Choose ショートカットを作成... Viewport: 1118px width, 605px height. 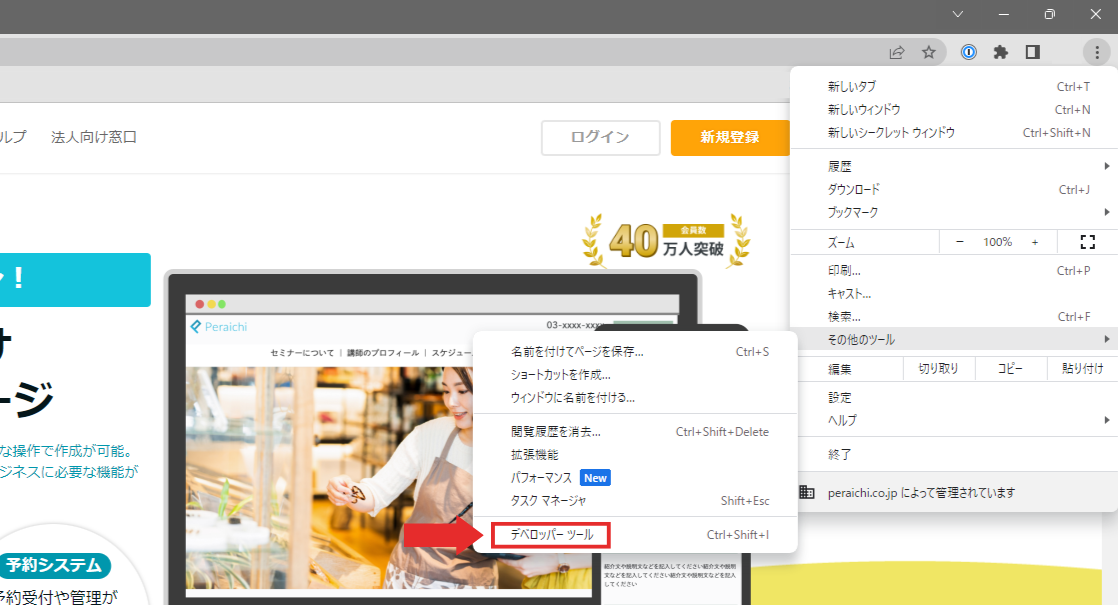point(635,375)
